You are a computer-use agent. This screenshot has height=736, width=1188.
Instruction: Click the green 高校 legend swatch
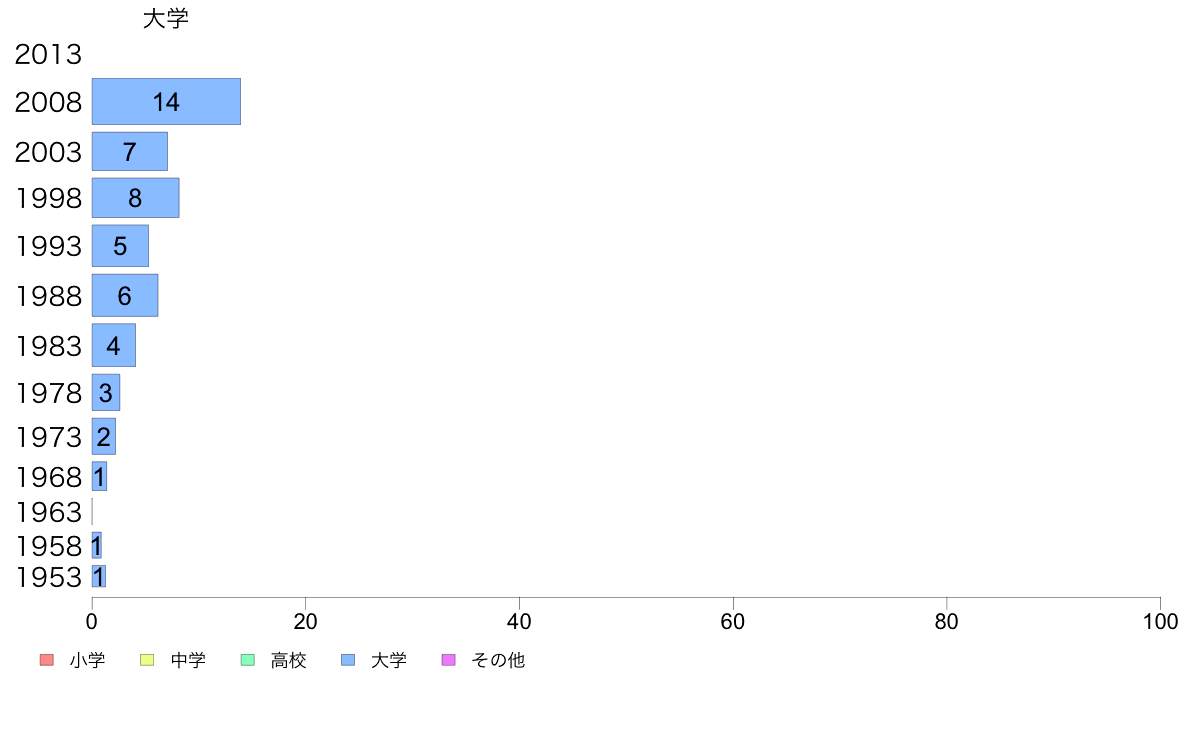tap(248, 660)
